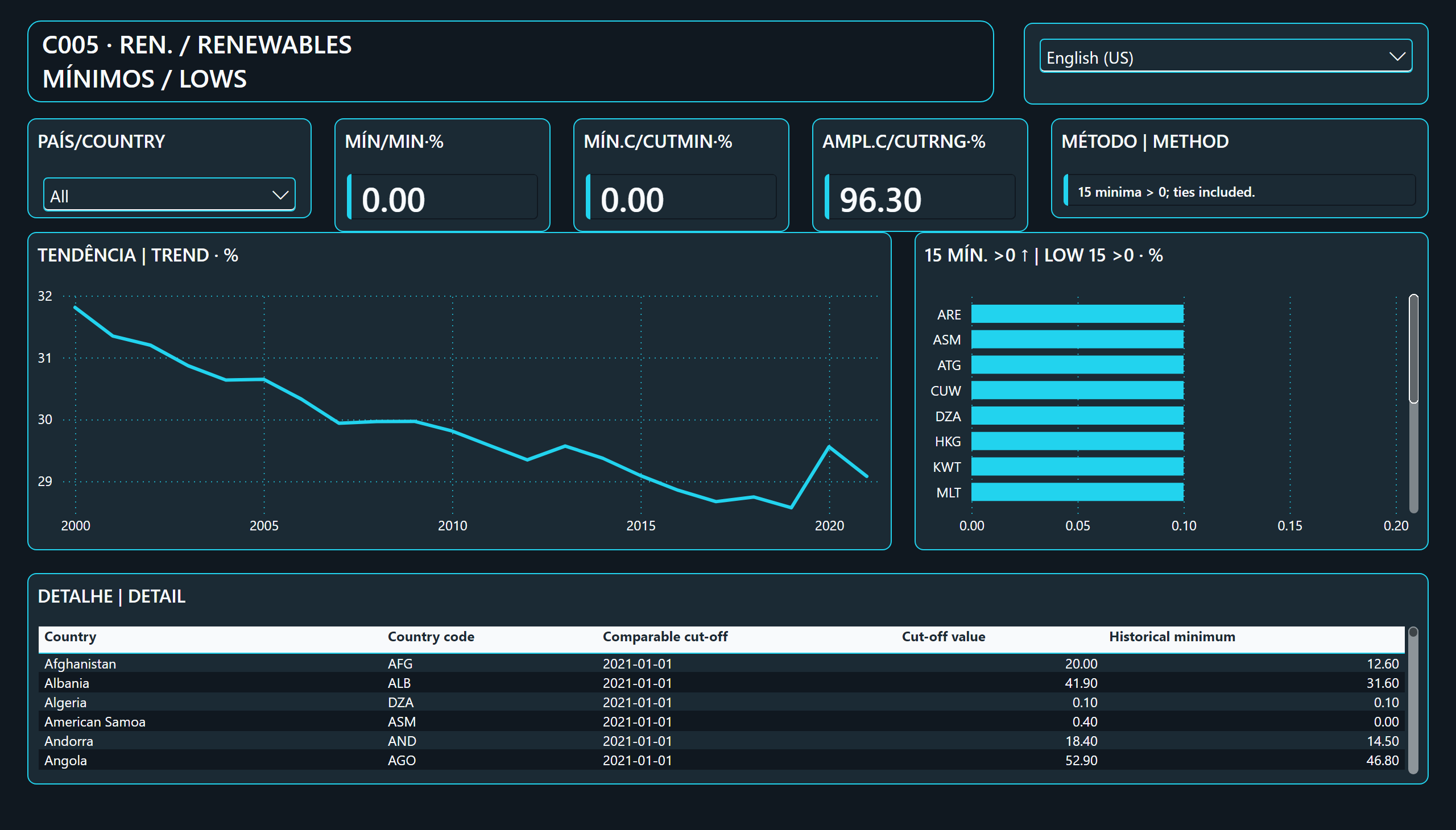The width and height of the screenshot is (1456, 830).
Task: Select the KWT bar in chart
Action: [1077, 467]
